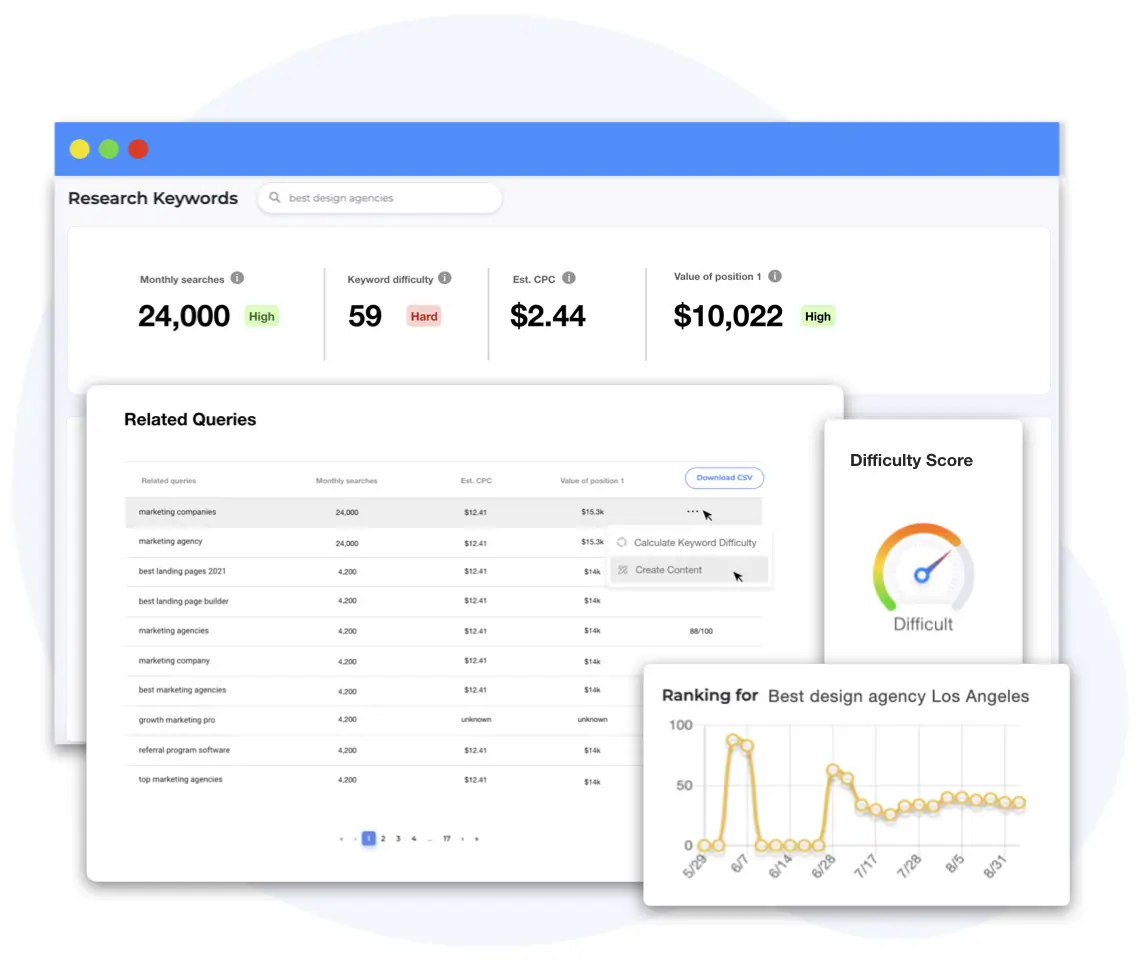Sort by Monthly searches column header
Screen dimensions: 1144x971
[x=347, y=481]
